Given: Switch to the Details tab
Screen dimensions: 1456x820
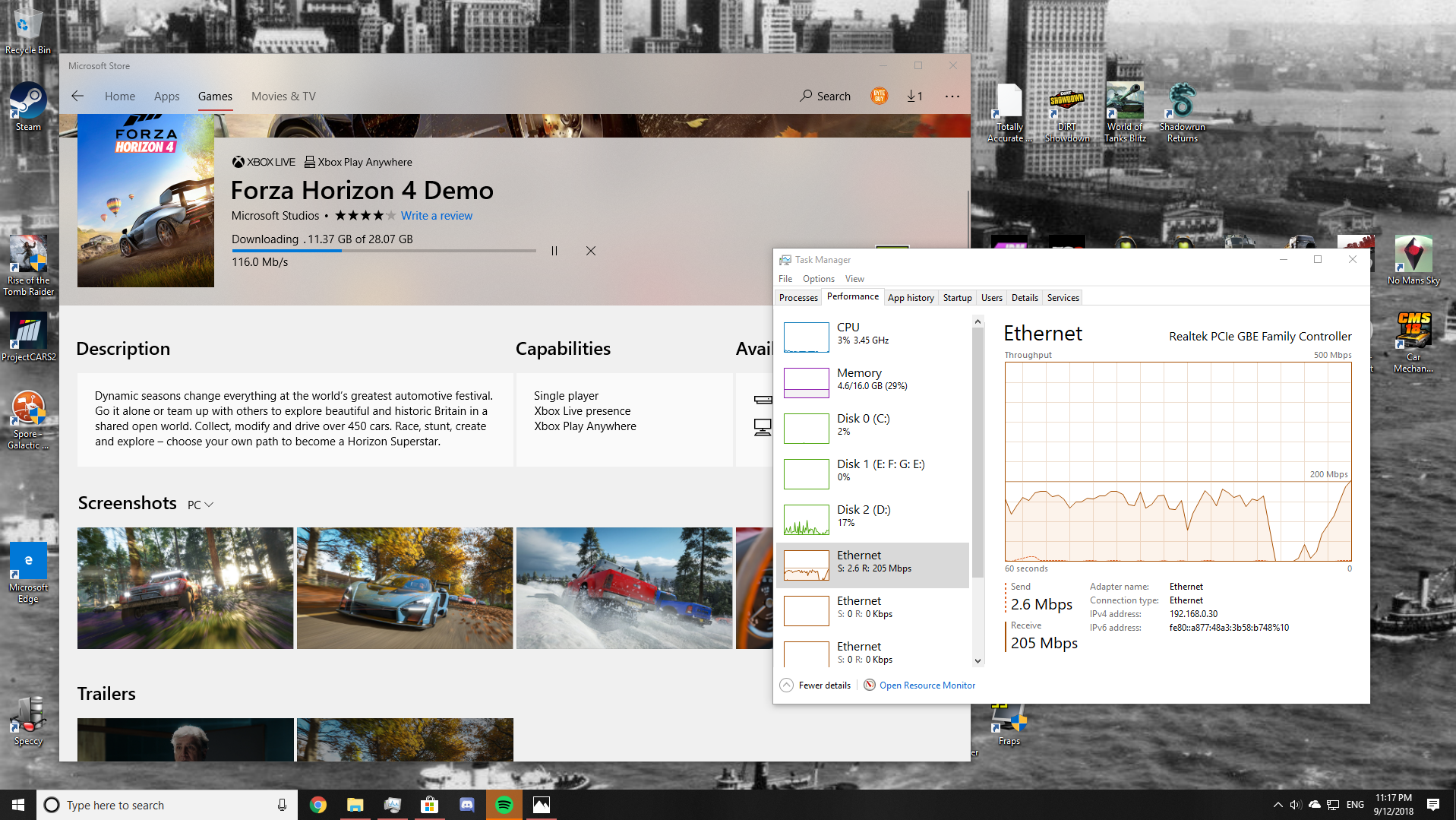Looking at the screenshot, I should click(1025, 298).
